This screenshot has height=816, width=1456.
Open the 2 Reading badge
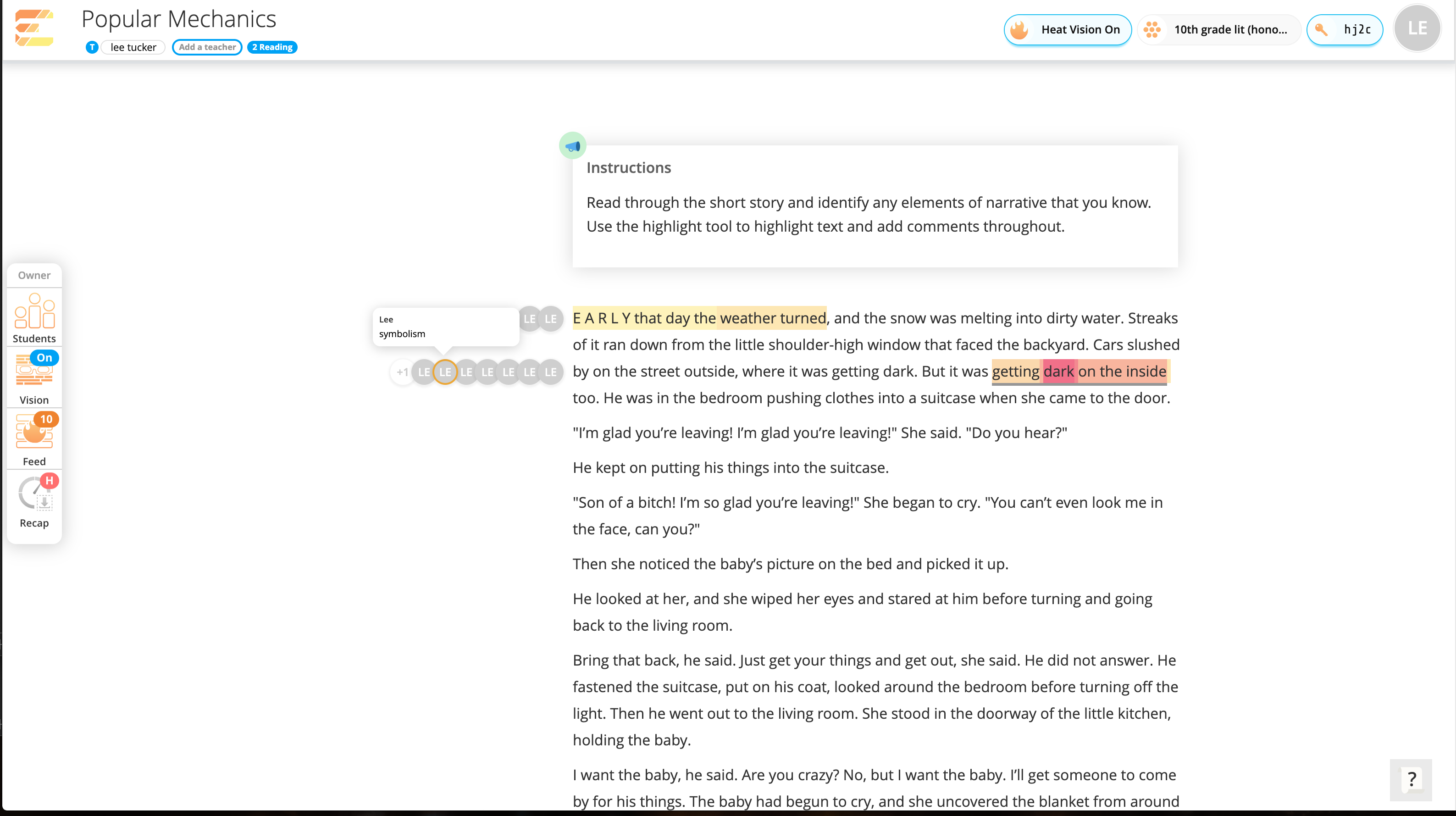click(272, 47)
